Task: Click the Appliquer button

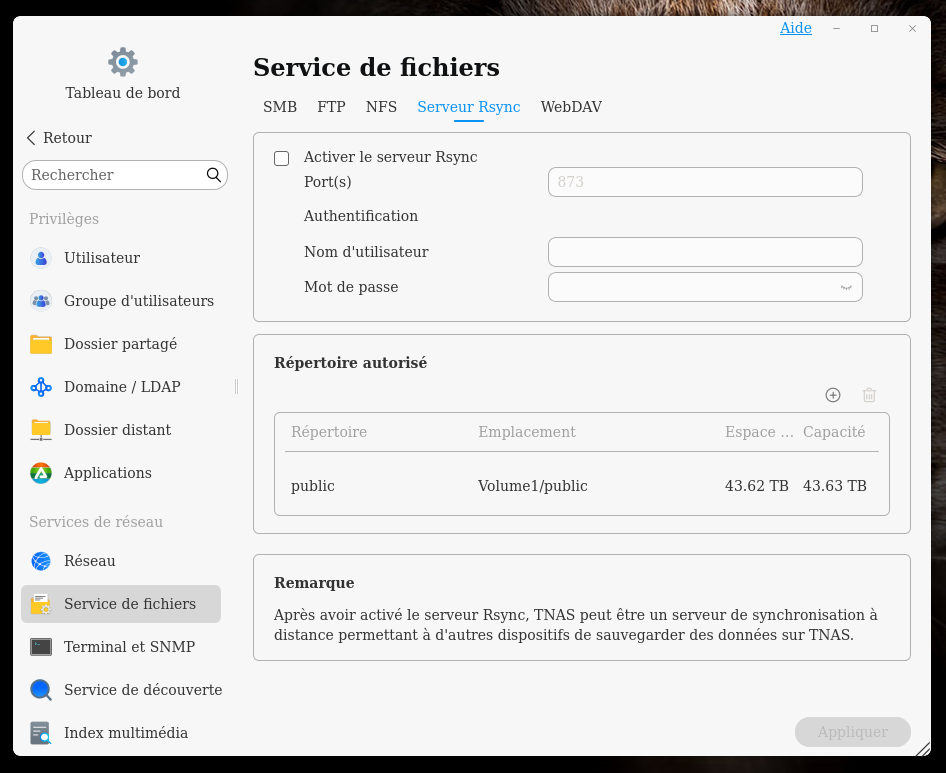Action: point(852,732)
